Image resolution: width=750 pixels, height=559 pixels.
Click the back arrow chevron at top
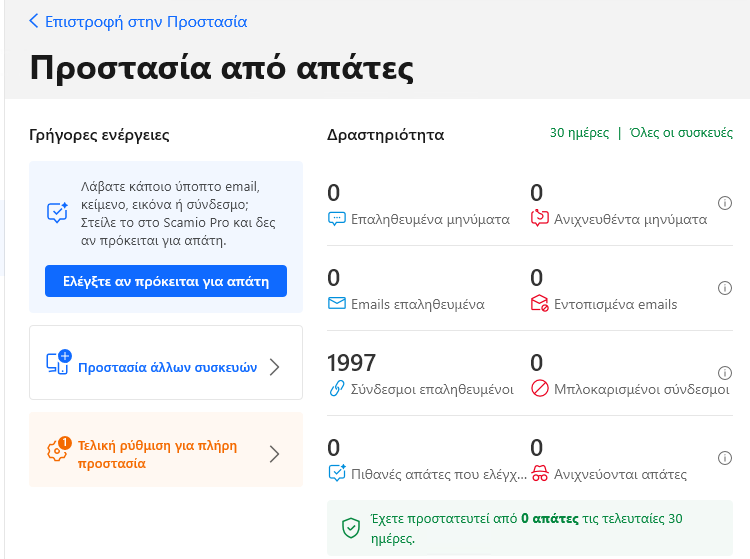[x=34, y=21]
